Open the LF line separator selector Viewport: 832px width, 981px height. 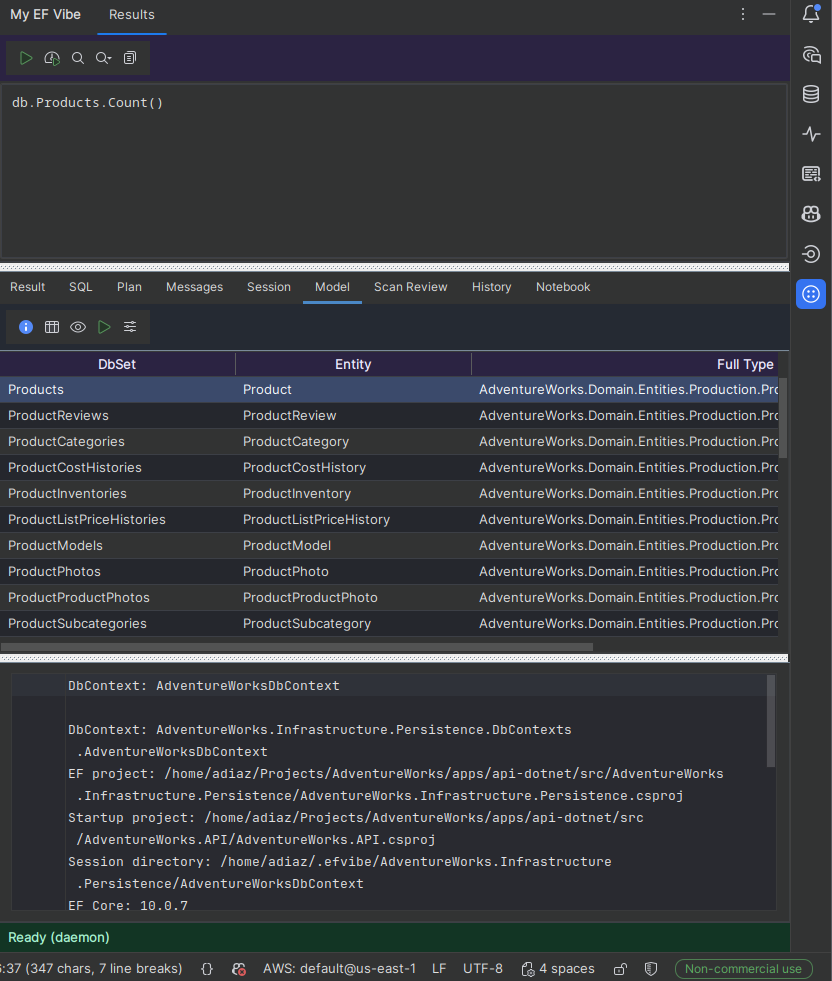pos(439,968)
